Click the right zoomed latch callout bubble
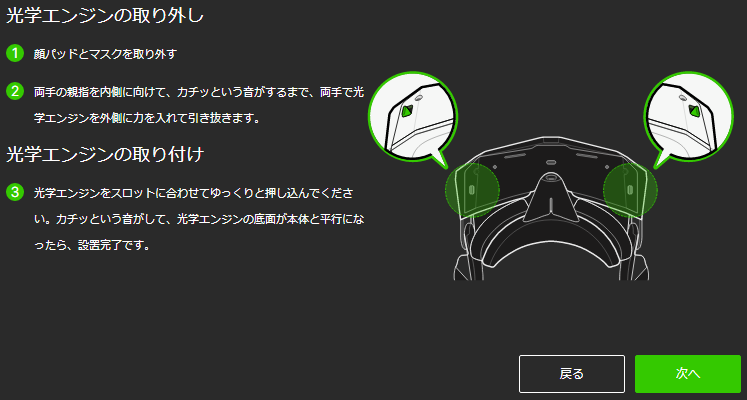This screenshot has height=400, width=747. tap(689, 117)
